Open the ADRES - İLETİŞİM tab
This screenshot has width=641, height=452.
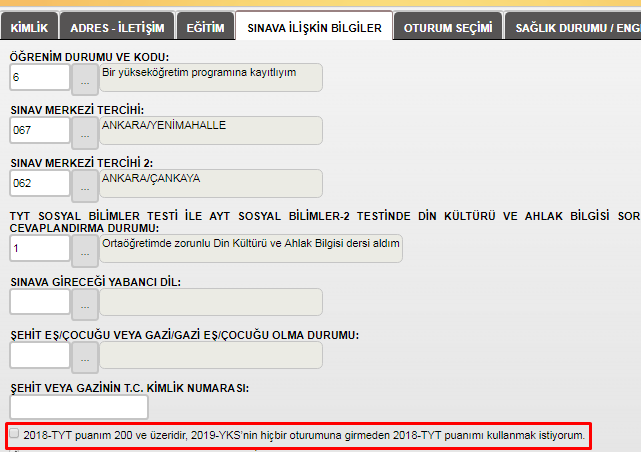(x=118, y=28)
